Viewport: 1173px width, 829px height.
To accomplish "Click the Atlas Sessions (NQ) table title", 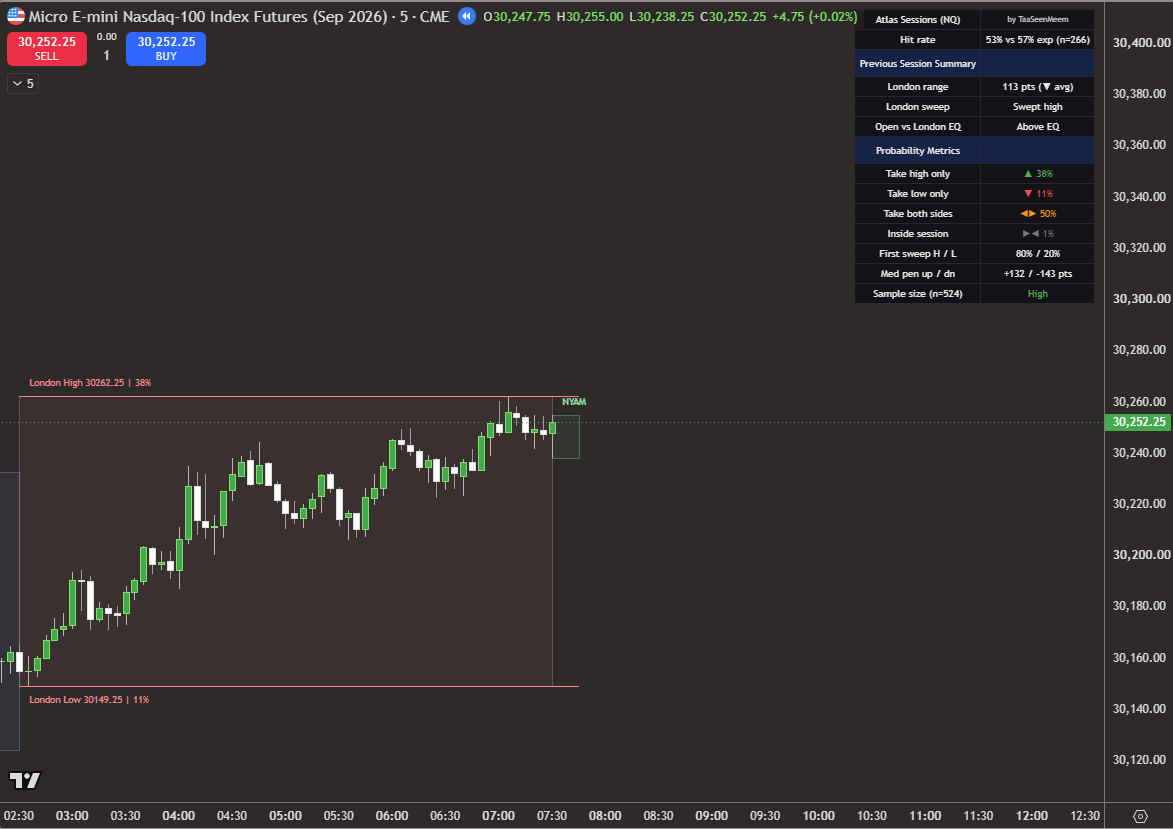I will point(917,19).
